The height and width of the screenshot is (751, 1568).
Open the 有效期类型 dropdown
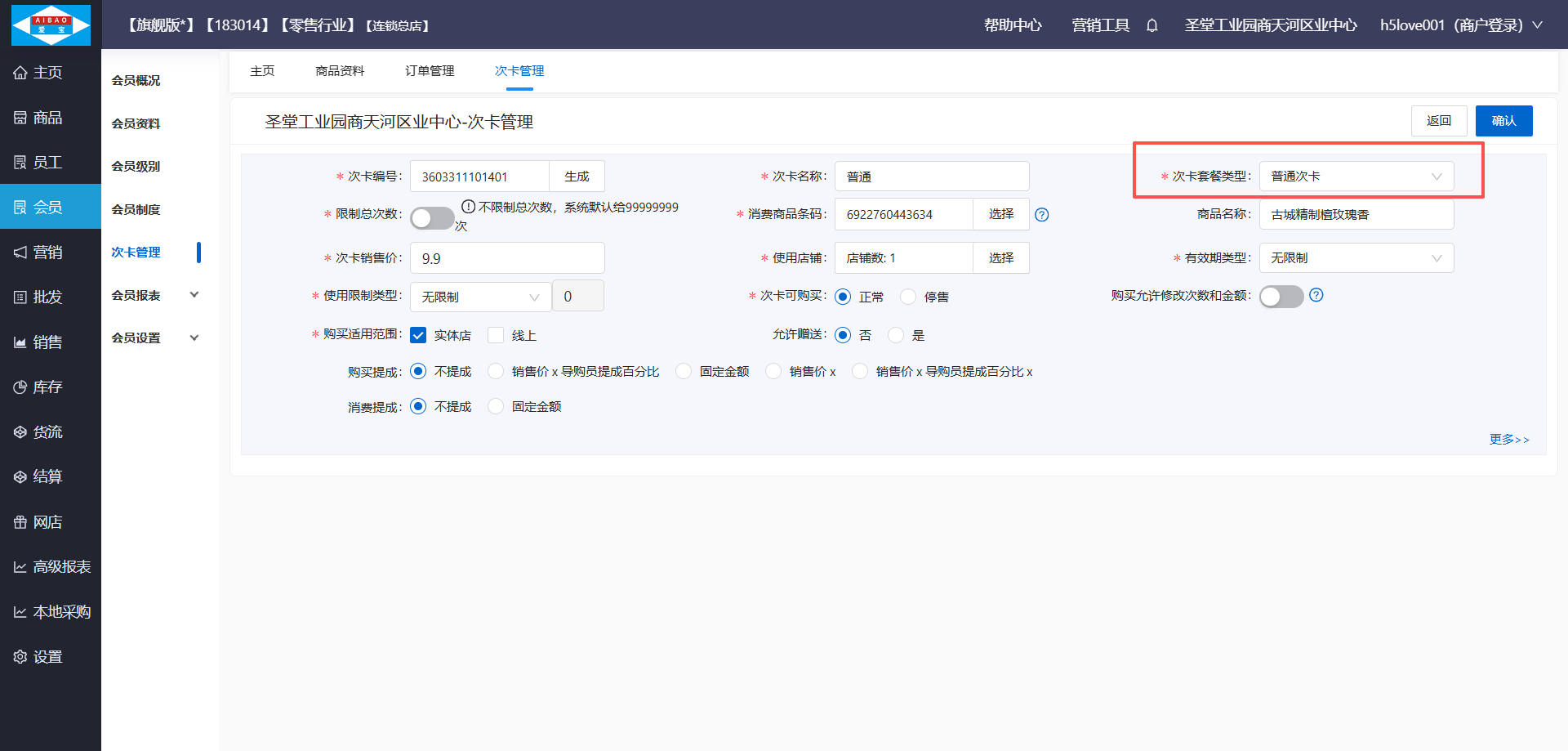point(1356,258)
